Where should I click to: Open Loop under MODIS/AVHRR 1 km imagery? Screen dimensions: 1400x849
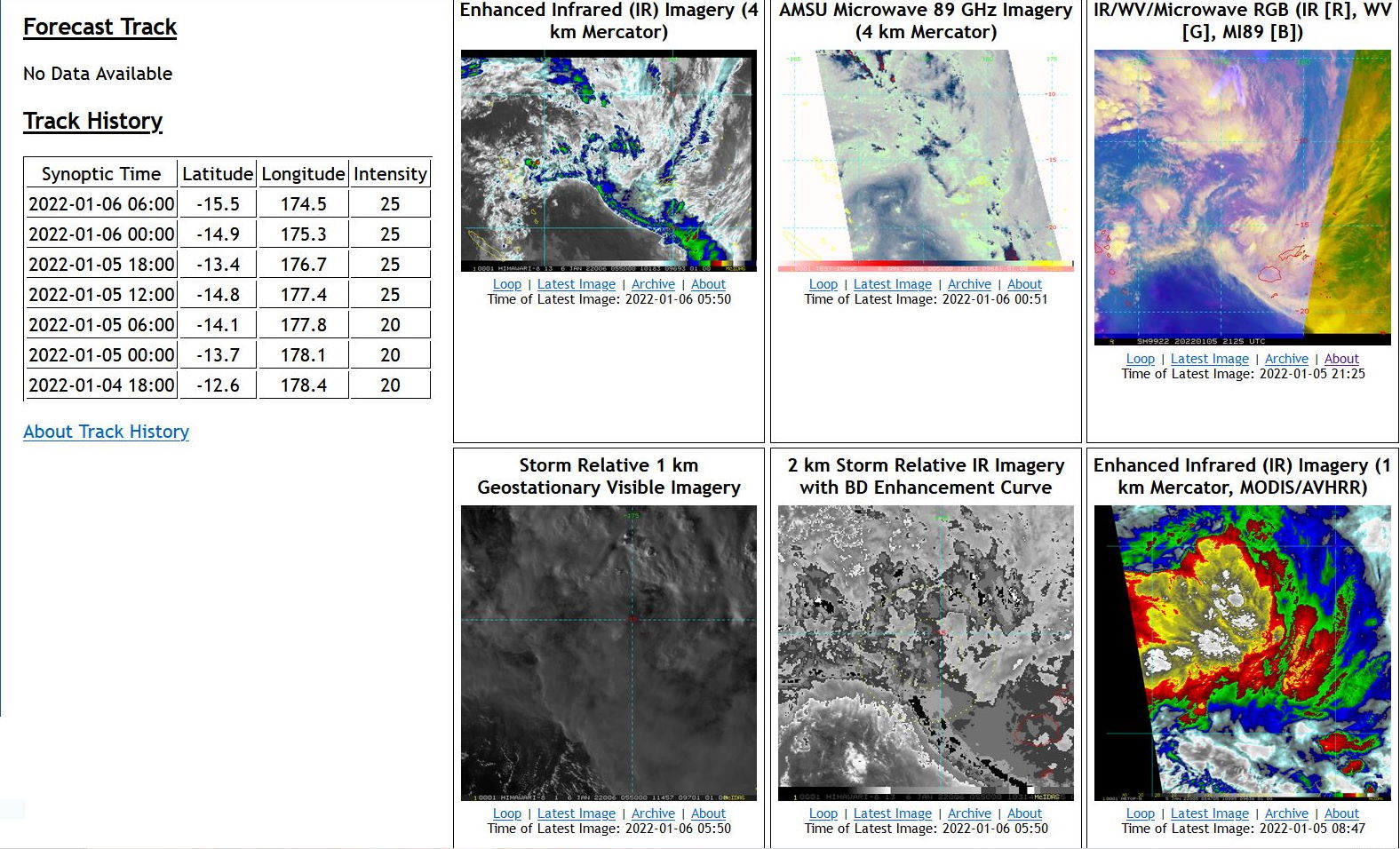[x=1141, y=813]
